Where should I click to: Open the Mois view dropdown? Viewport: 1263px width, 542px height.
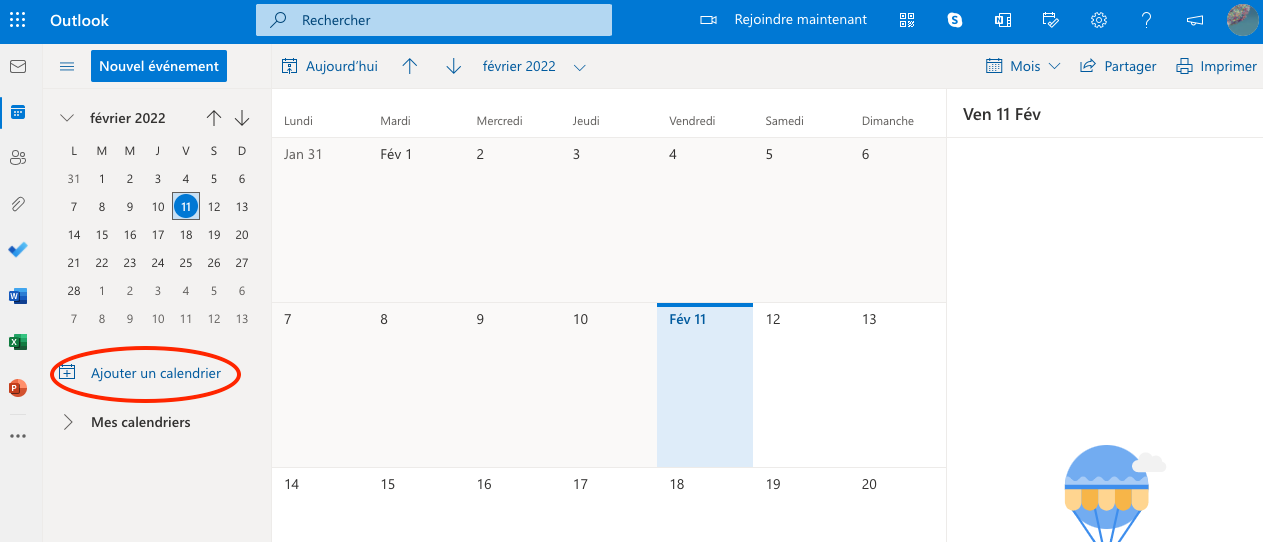[1023, 67]
